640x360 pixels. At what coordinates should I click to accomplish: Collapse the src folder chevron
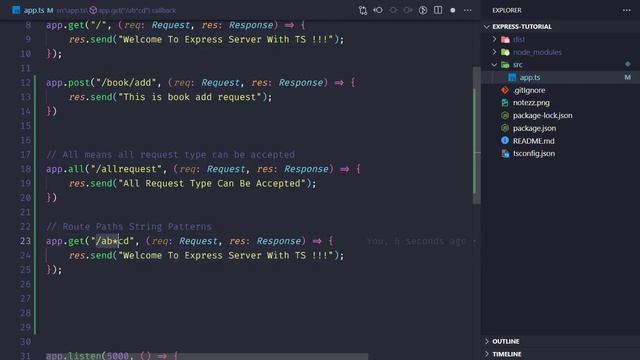coord(494,64)
